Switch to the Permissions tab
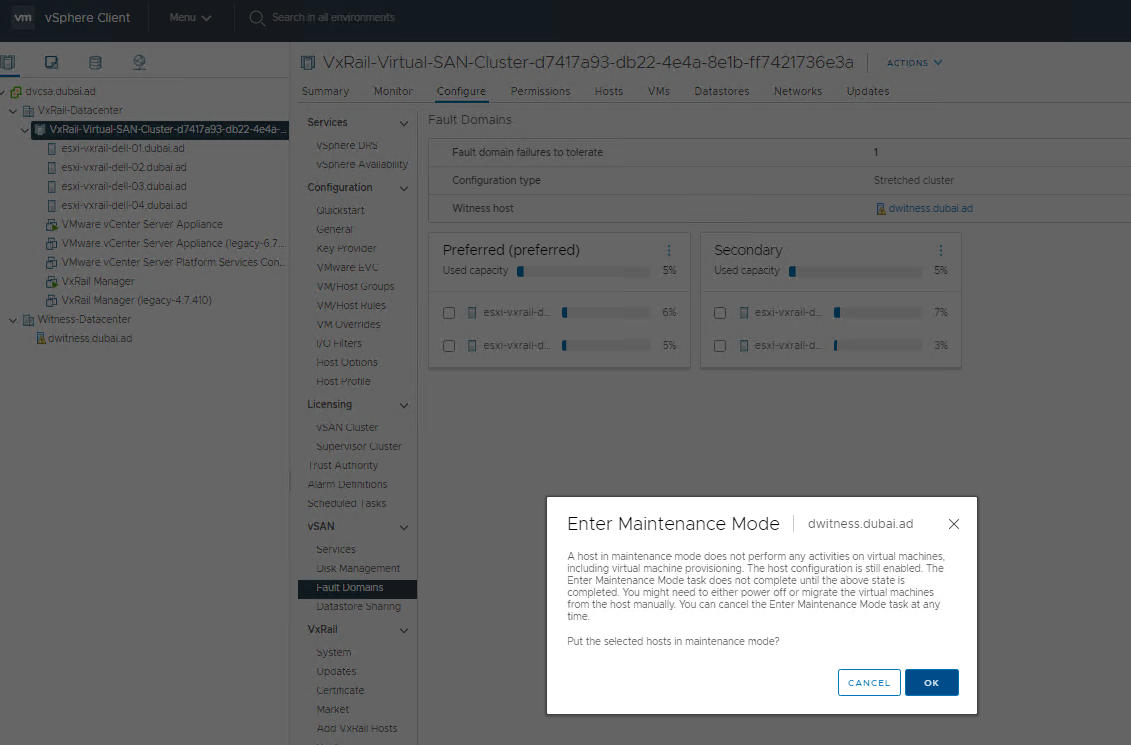1131x745 pixels. (x=540, y=92)
